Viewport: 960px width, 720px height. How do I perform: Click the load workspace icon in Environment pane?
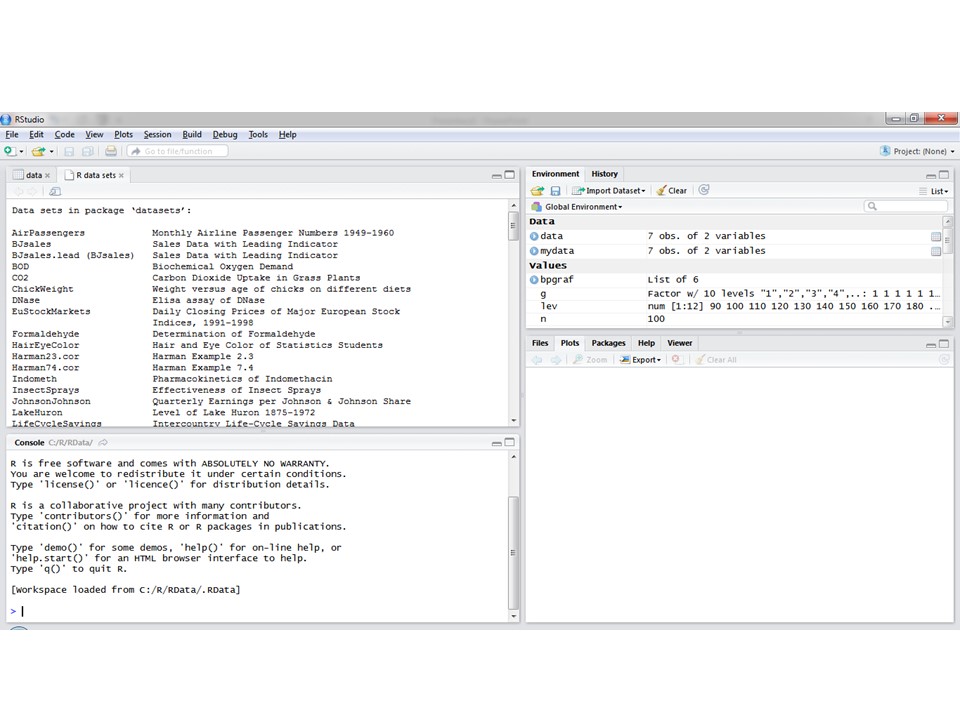coord(537,190)
